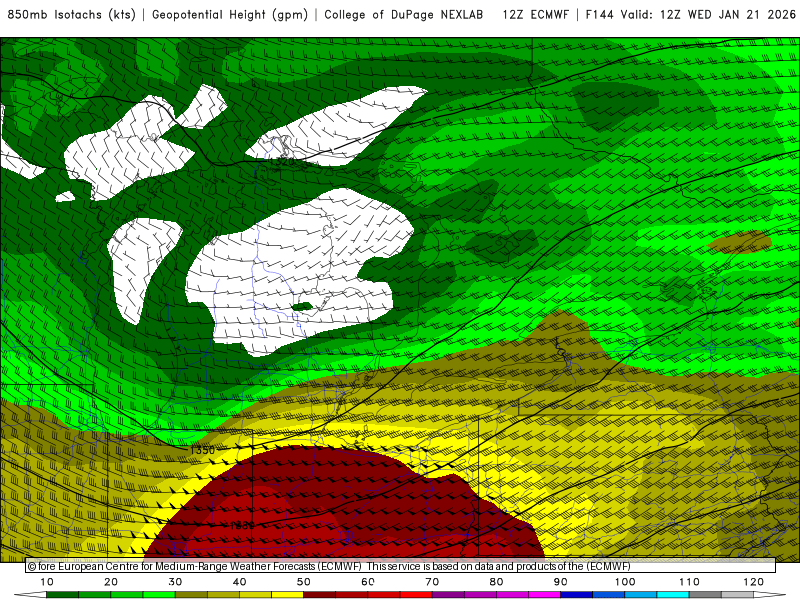This screenshot has height=600, width=800.
Task: Click the '40' legend scale value
Action: (x=239, y=582)
